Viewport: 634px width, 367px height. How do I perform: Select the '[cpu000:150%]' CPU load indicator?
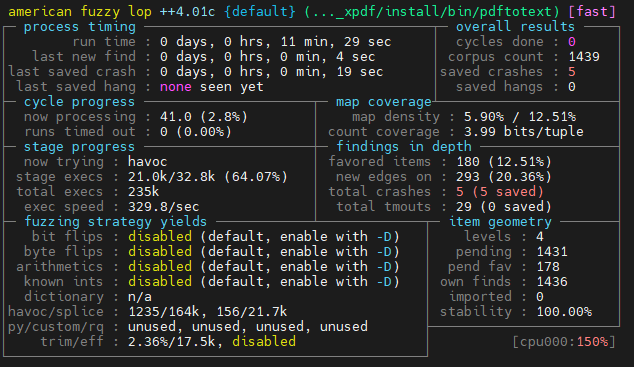[564, 342]
